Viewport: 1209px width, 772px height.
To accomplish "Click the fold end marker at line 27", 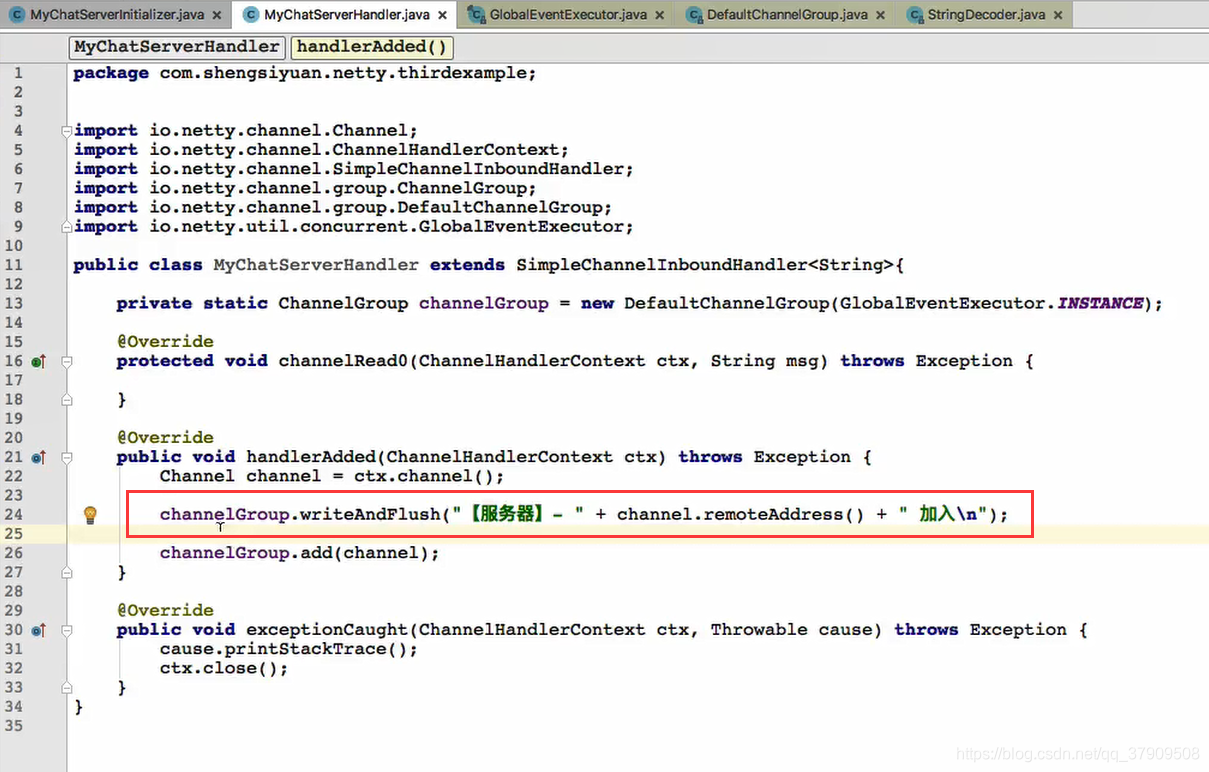I will click(x=67, y=572).
